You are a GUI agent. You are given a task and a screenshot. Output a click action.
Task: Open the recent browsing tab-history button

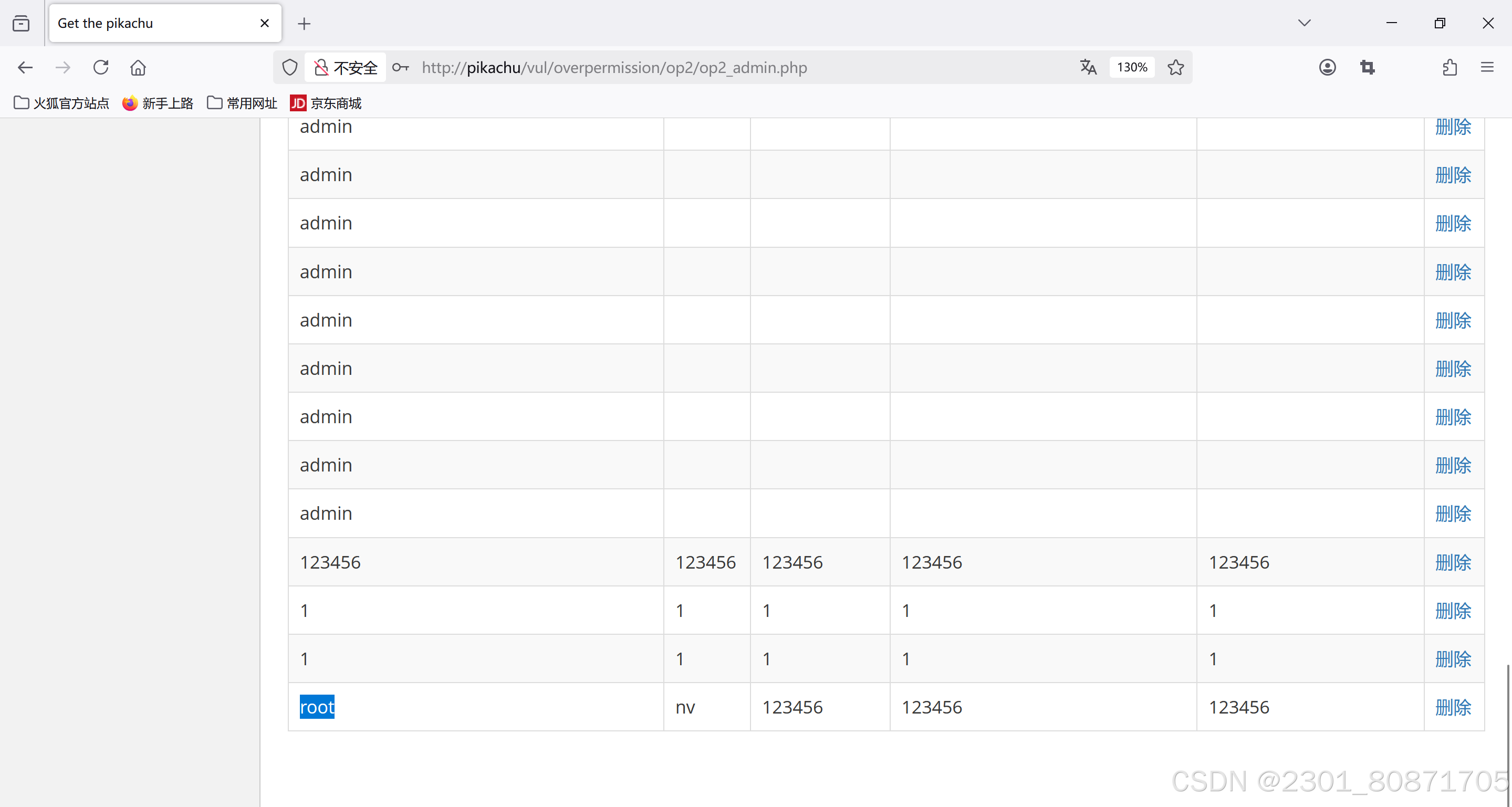(x=21, y=24)
